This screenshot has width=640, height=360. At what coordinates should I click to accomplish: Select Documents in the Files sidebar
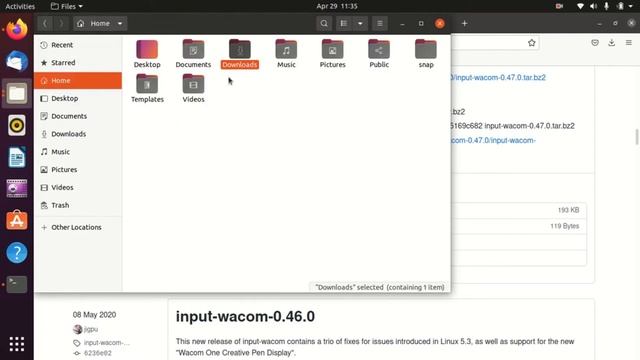(78, 116)
